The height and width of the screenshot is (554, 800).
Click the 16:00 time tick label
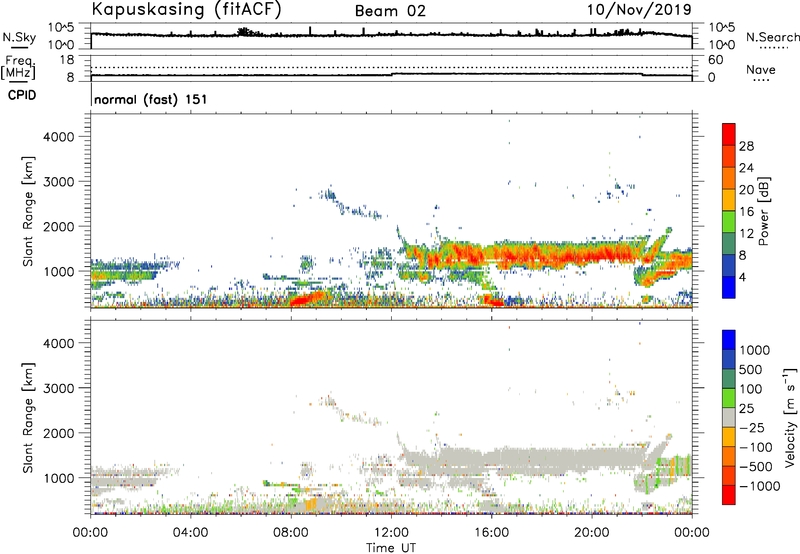[x=491, y=533]
